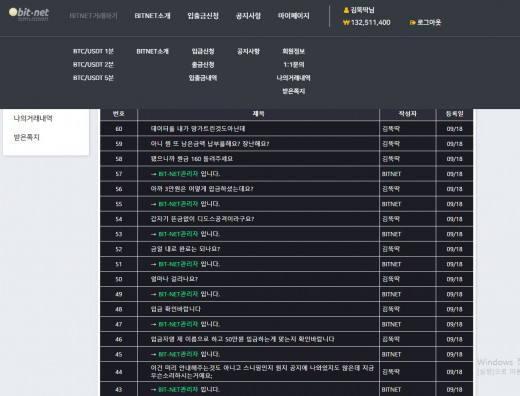Screen dimensions: 520x396
Task: Choose 받은쪽지 in the dropdown submenu
Action: pyautogui.click(x=294, y=91)
